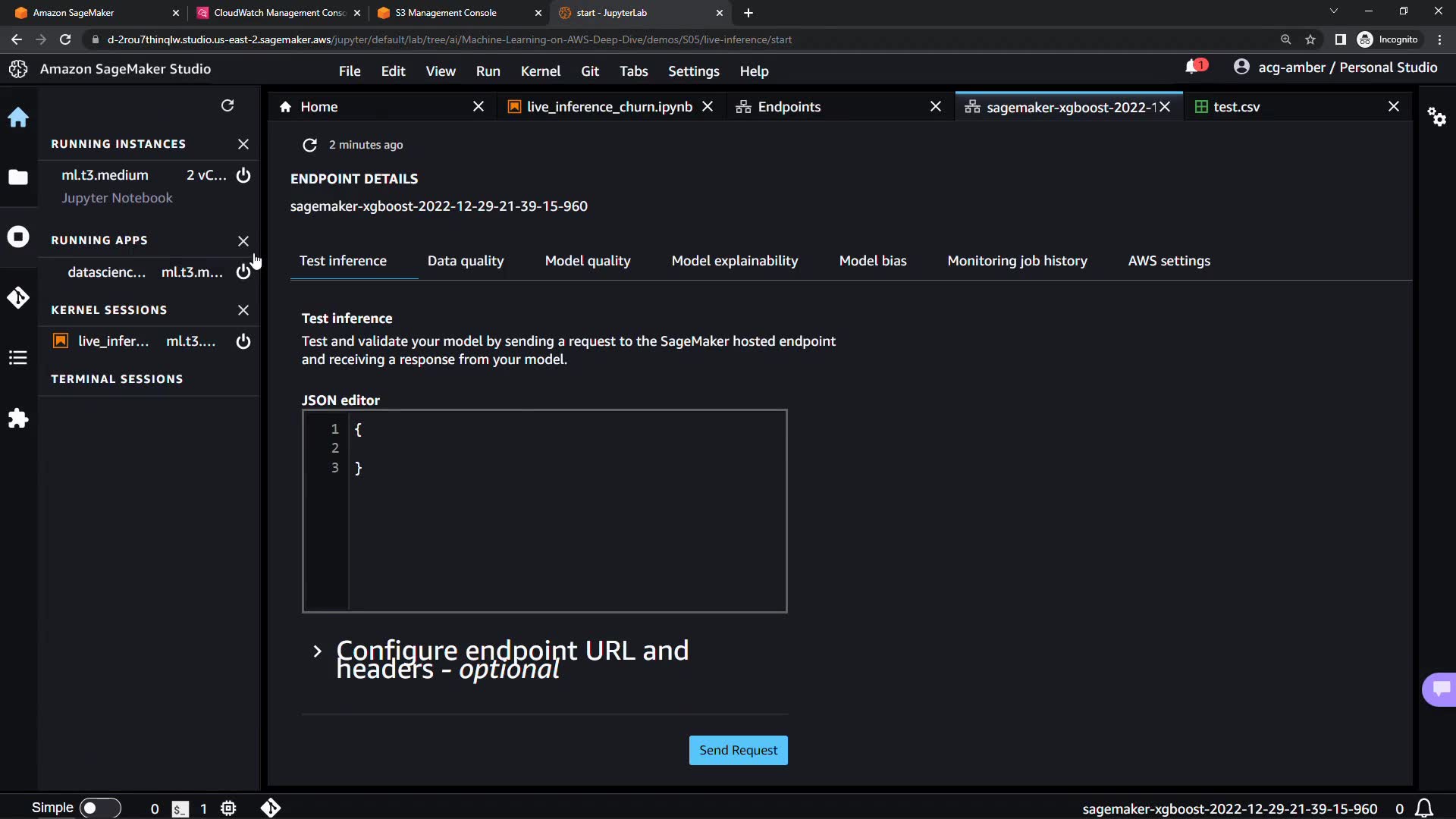Image resolution: width=1456 pixels, height=819 pixels.
Task: Switch to the AWS settings tab
Action: click(x=1169, y=261)
